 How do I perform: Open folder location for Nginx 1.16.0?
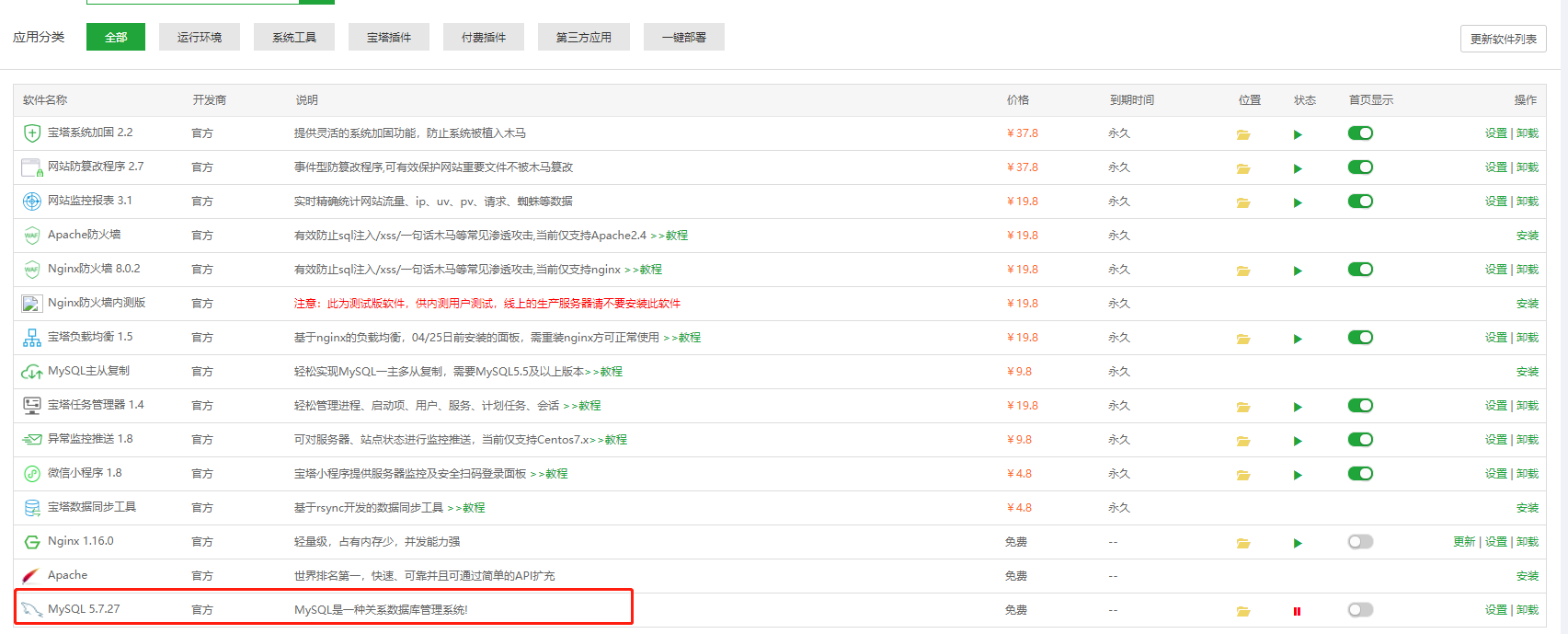[1243, 543]
